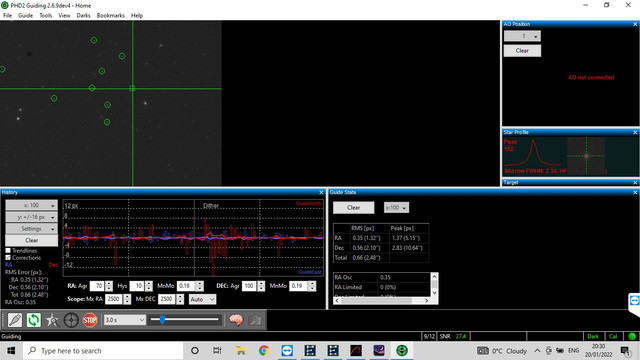640x360 pixels.
Task: Click the Mx DEC input field
Action: (167, 299)
